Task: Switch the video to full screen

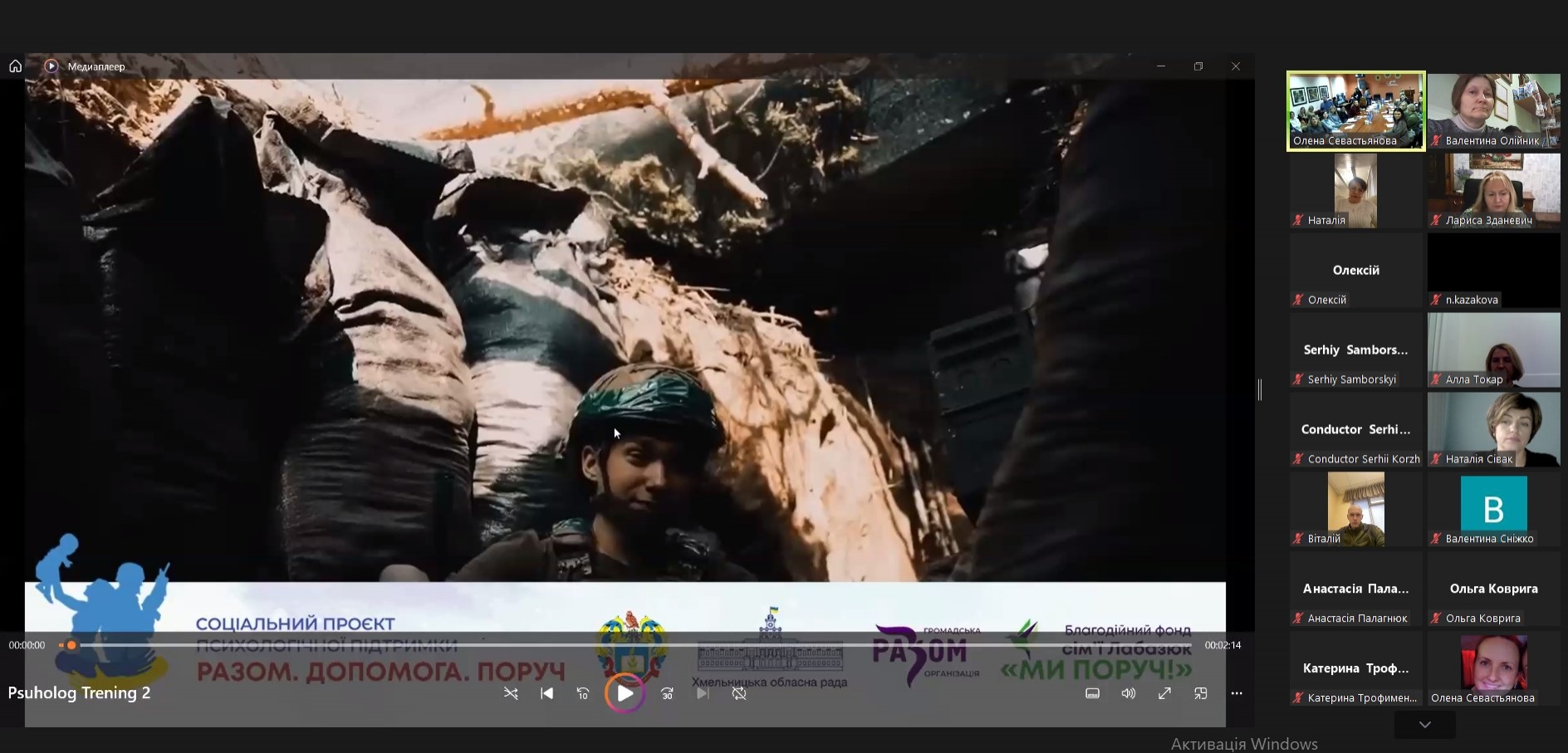Action: (x=1164, y=693)
